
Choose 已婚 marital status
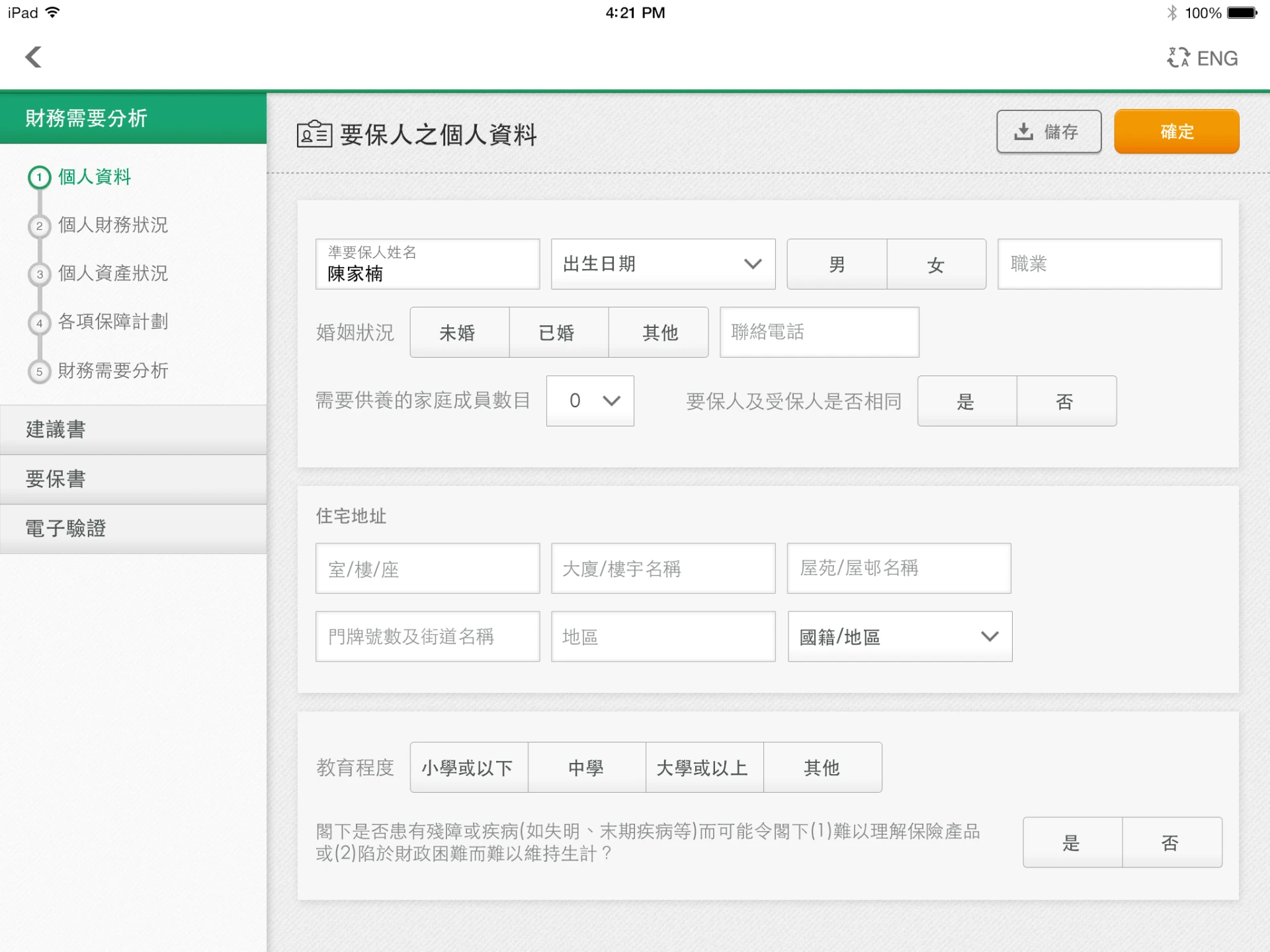[x=559, y=332]
